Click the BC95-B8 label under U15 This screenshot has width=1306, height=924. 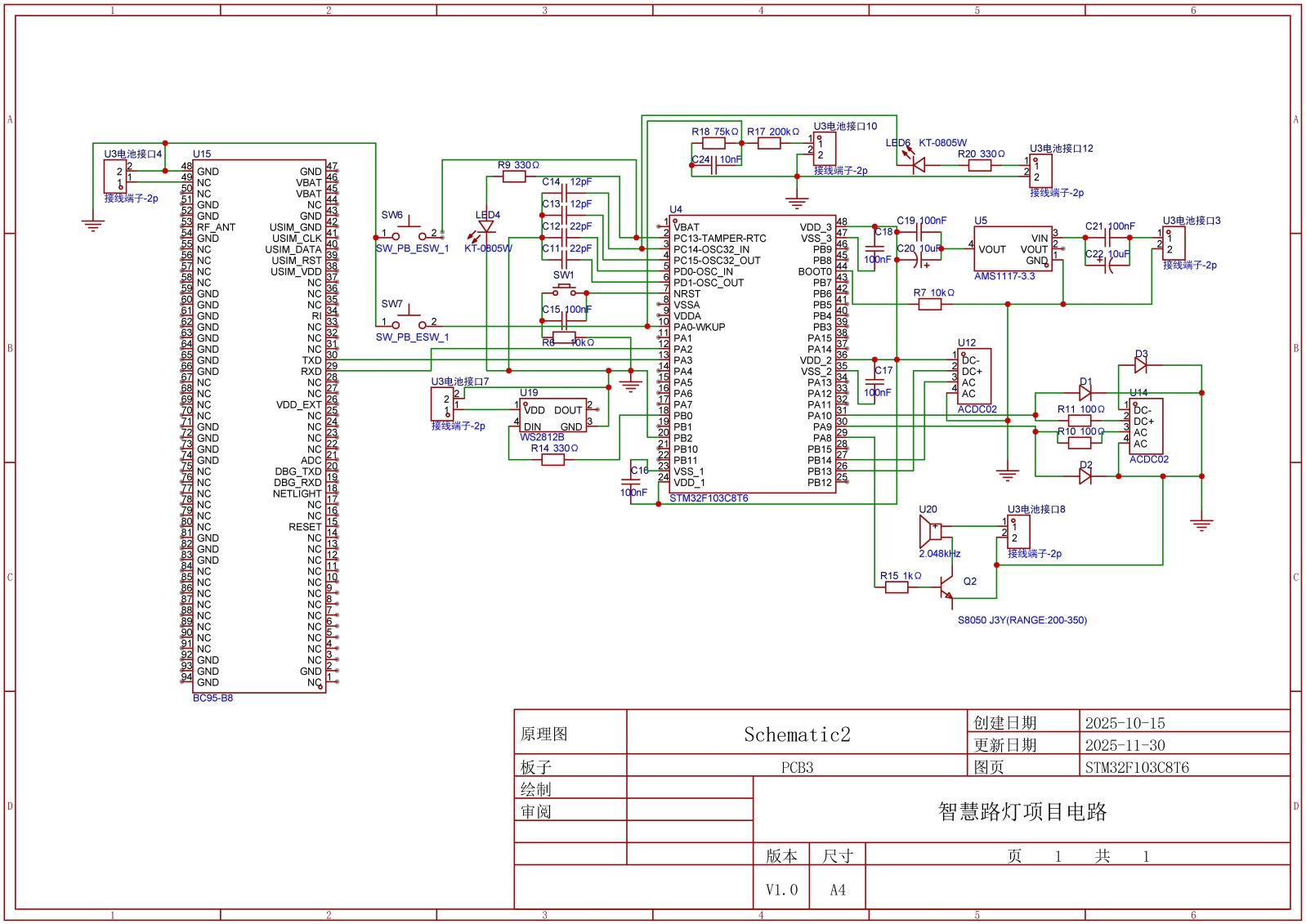point(212,699)
